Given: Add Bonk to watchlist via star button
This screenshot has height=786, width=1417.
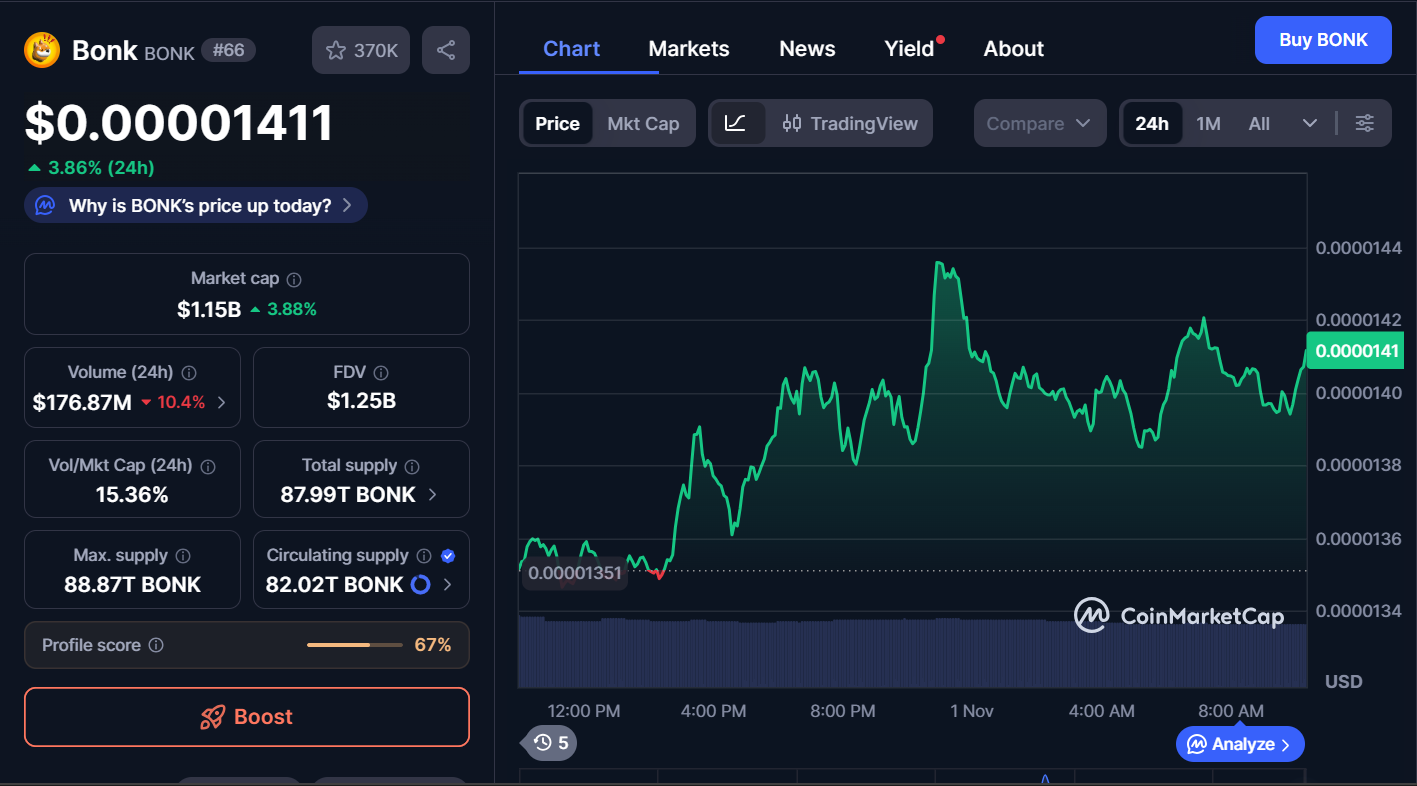Looking at the screenshot, I should coord(361,50).
